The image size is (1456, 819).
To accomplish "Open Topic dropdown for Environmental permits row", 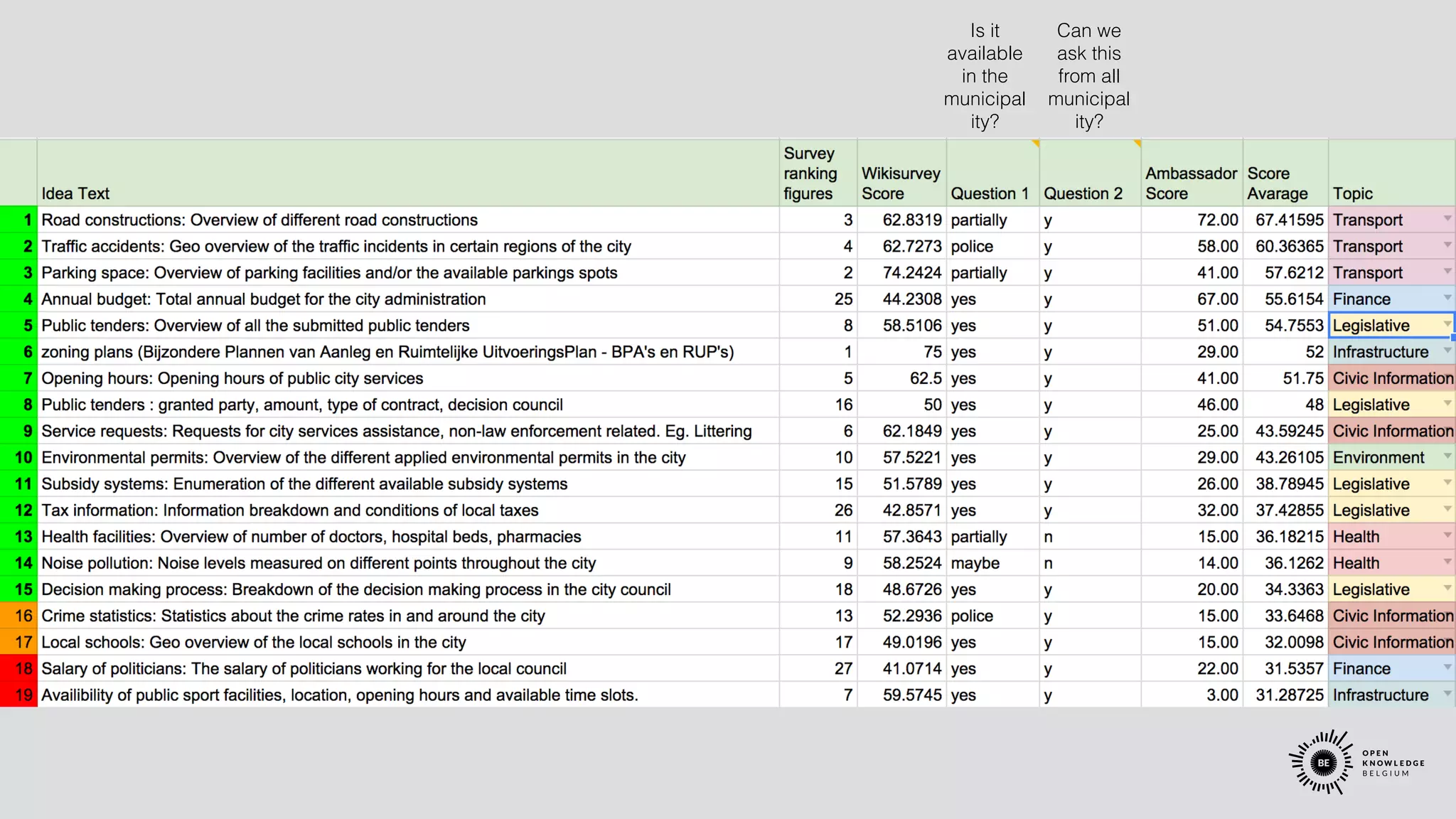I will click(x=1447, y=456).
